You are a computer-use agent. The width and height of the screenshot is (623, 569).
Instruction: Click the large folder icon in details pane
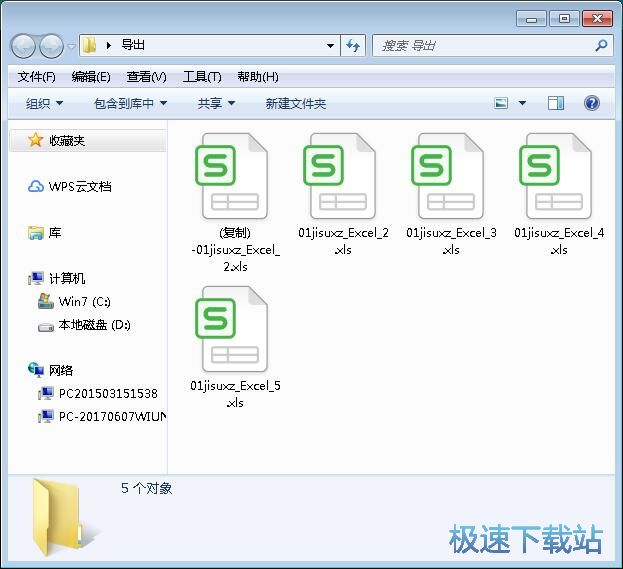click(64, 517)
